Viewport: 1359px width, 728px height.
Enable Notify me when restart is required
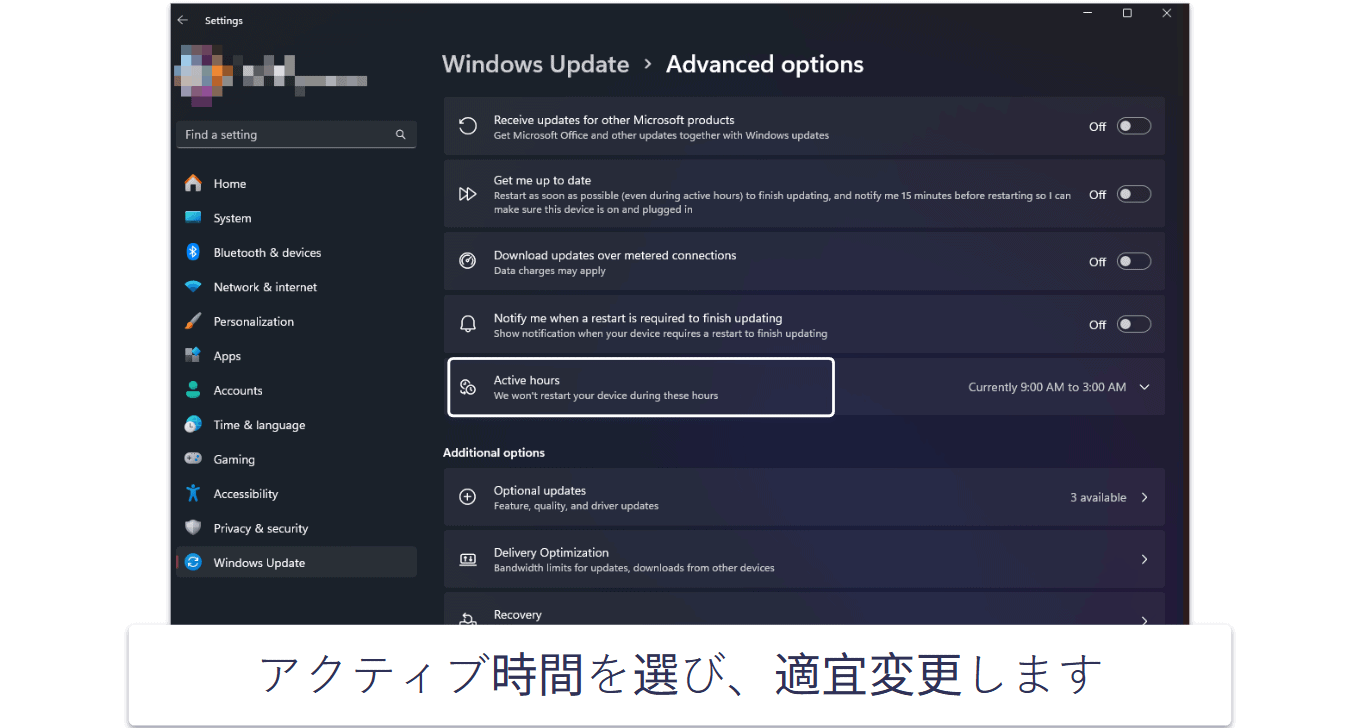pos(1134,324)
